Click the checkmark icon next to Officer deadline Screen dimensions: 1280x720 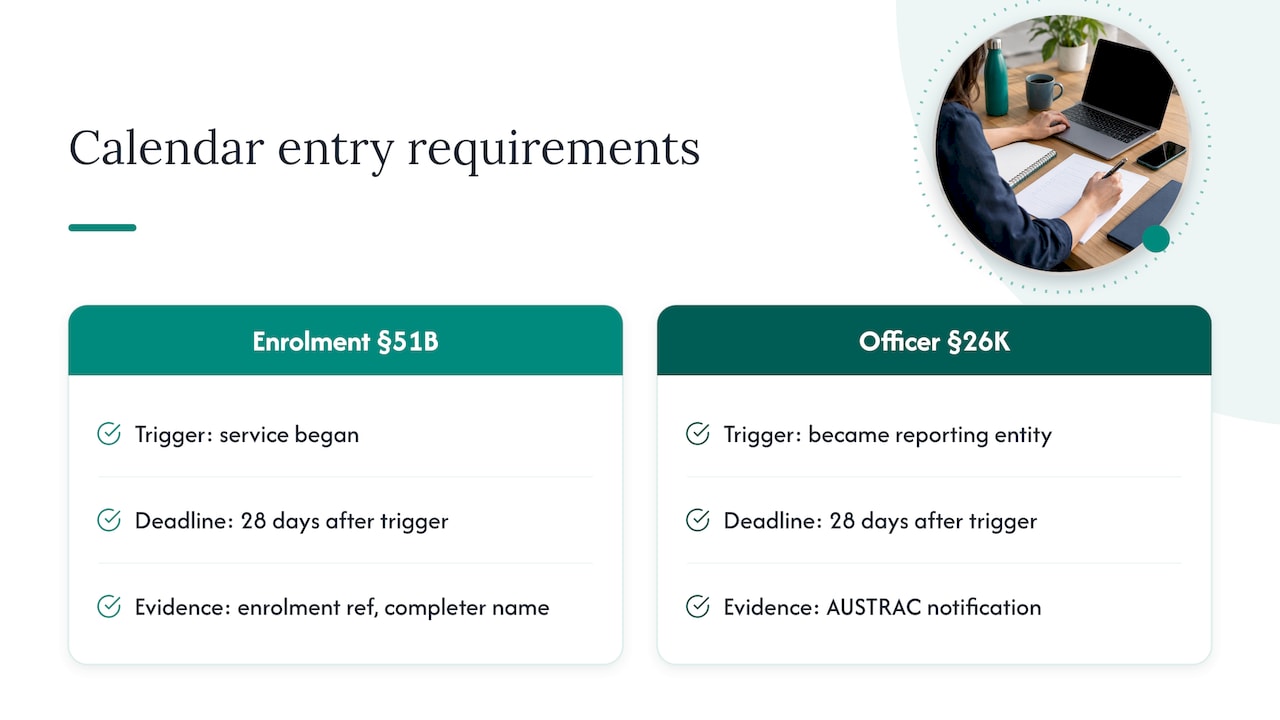[698, 520]
